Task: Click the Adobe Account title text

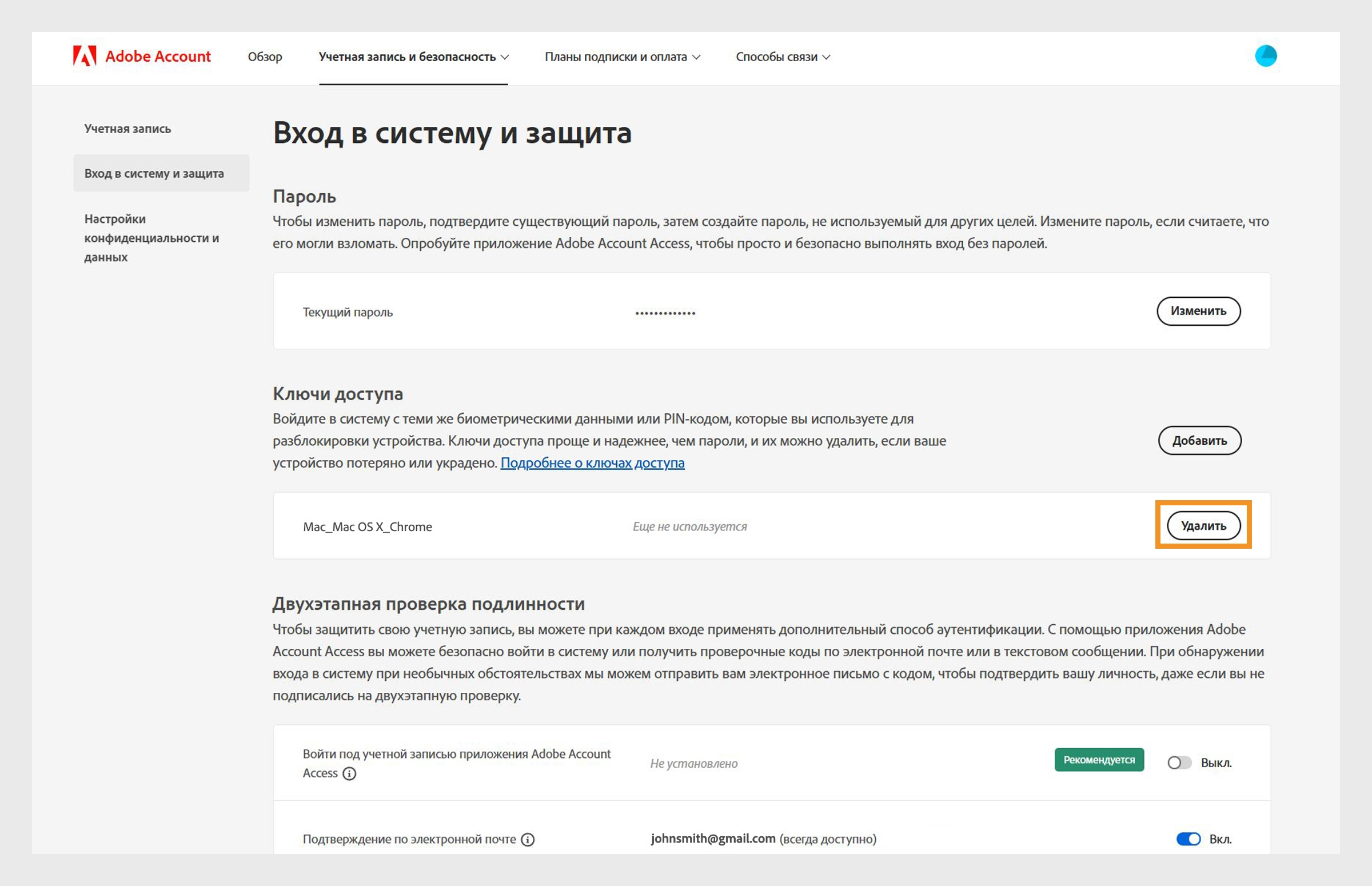Action: (158, 57)
